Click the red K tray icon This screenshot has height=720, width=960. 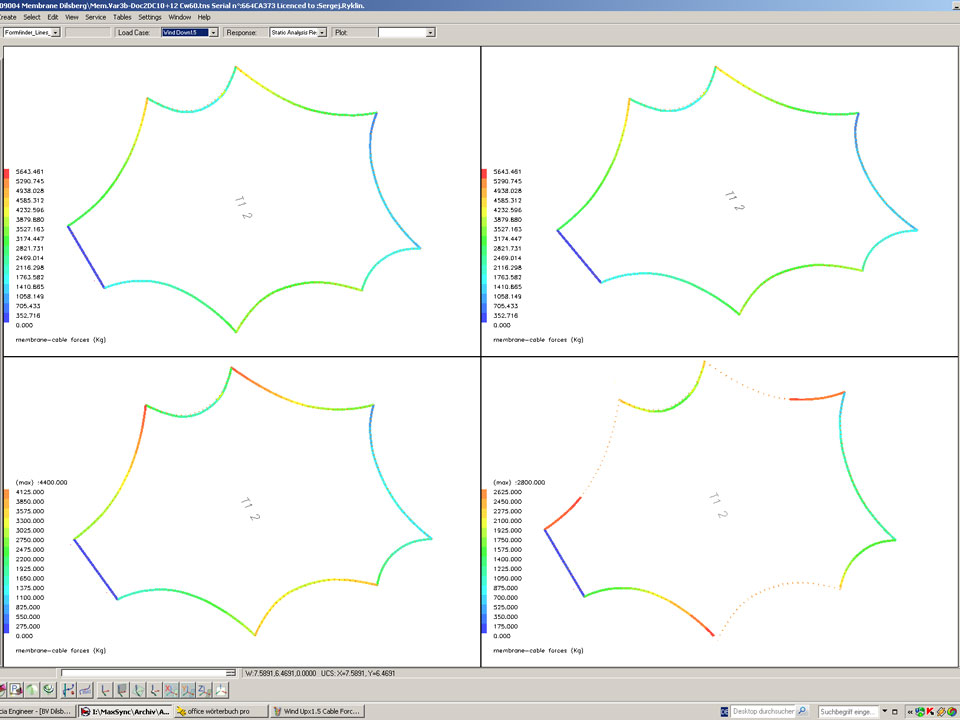coord(929,711)
